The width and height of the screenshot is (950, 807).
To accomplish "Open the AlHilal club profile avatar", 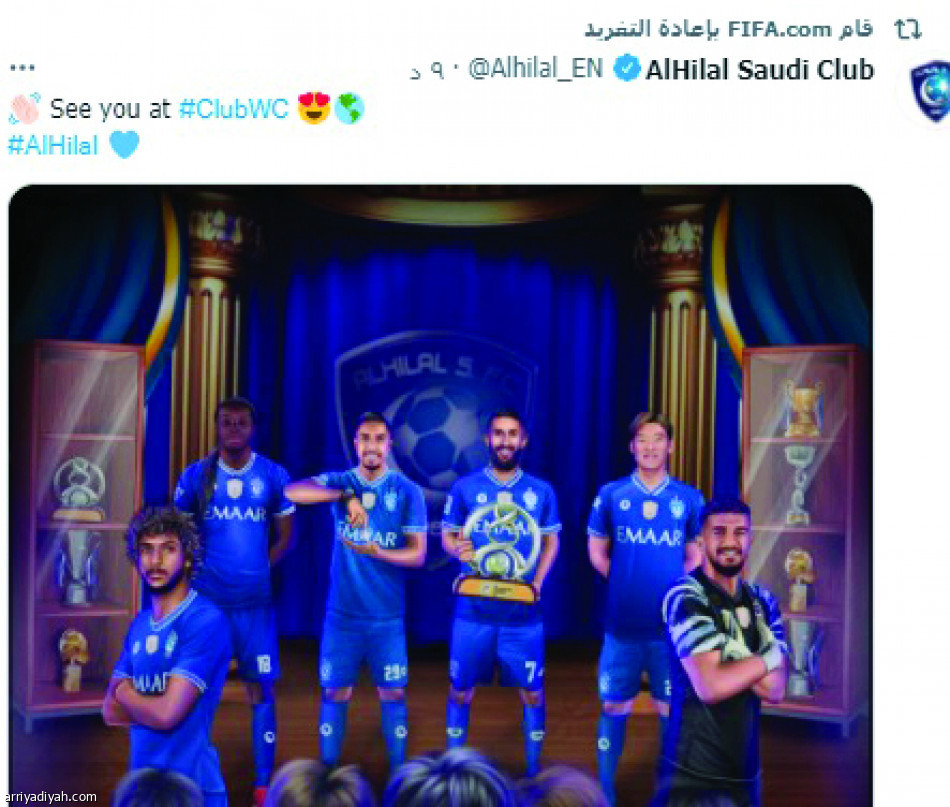I will [930, 91].
